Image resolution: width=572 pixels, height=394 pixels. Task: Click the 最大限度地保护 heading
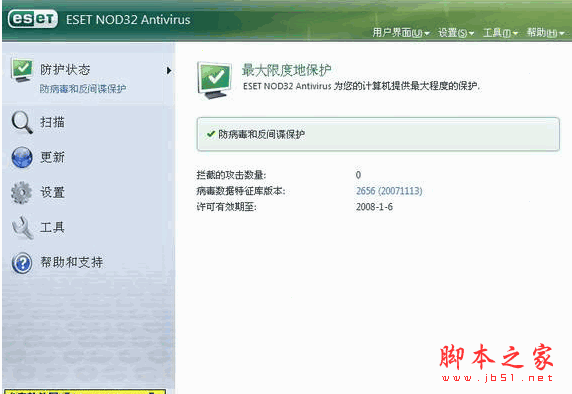286,70
